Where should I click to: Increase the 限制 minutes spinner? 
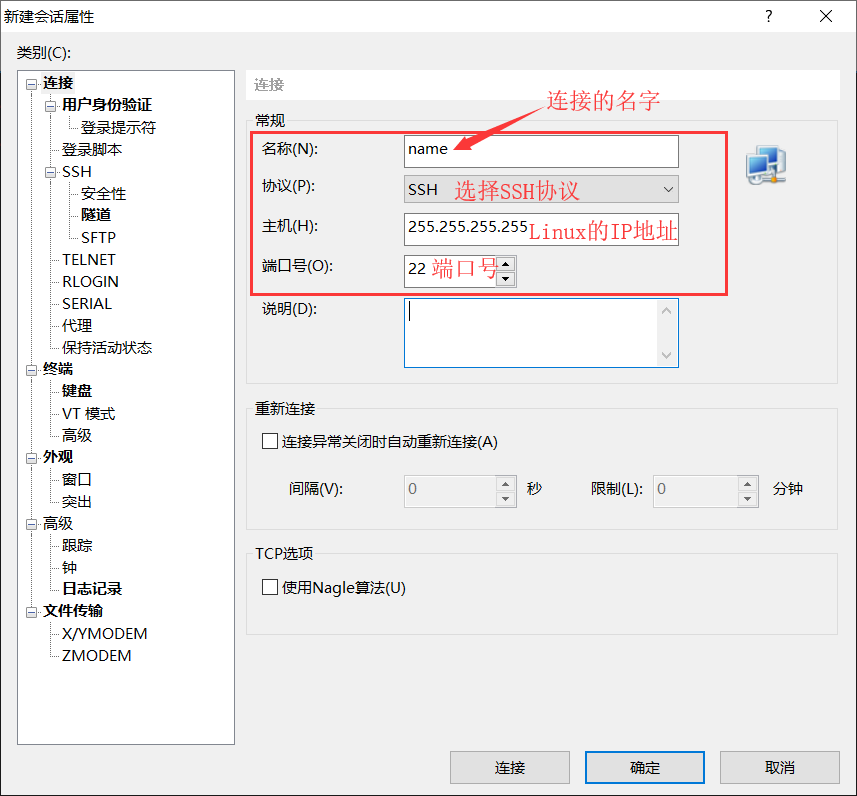click(747, 484)
